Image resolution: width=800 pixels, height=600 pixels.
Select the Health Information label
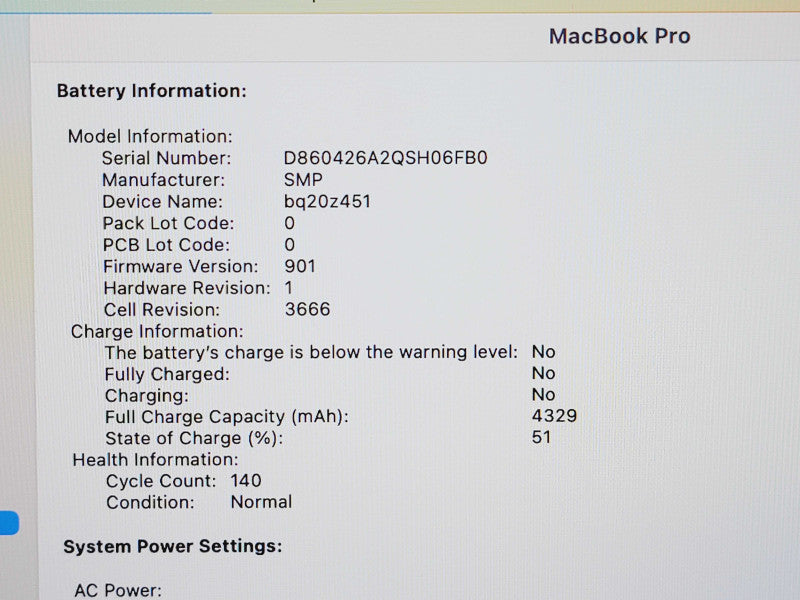(x=156, y=460)
